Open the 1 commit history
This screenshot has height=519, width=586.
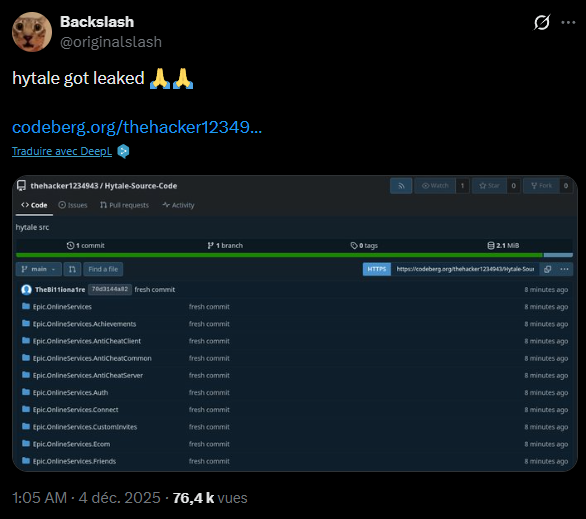pos(86,245)
